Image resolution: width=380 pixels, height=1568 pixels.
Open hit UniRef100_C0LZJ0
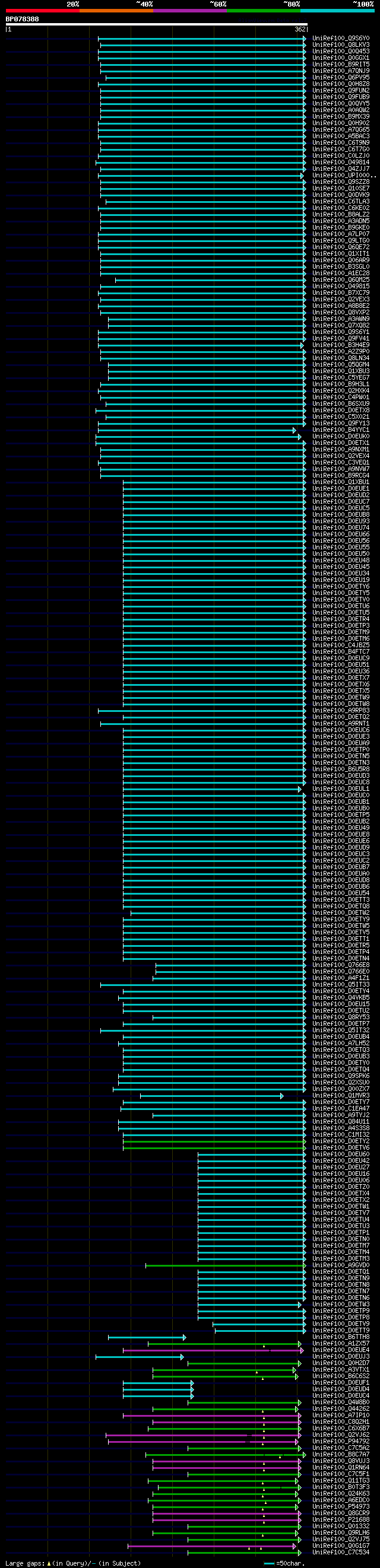(x=341, y=156)
